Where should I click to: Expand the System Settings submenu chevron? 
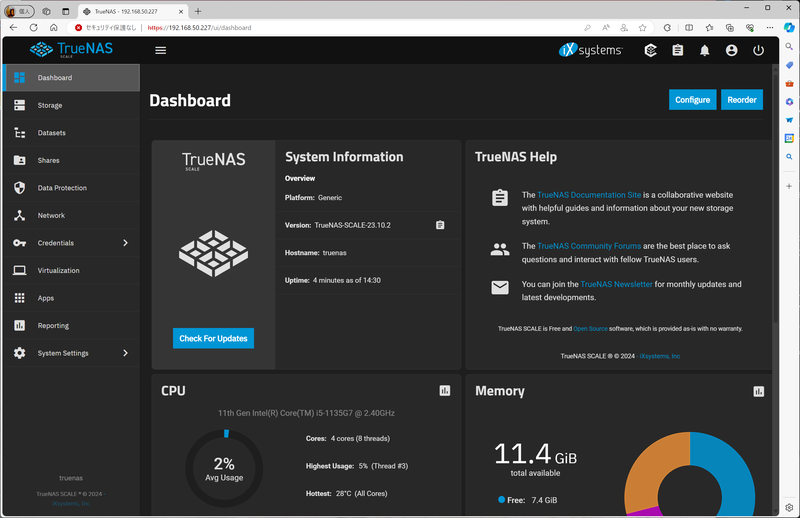[x=126, y=353]
